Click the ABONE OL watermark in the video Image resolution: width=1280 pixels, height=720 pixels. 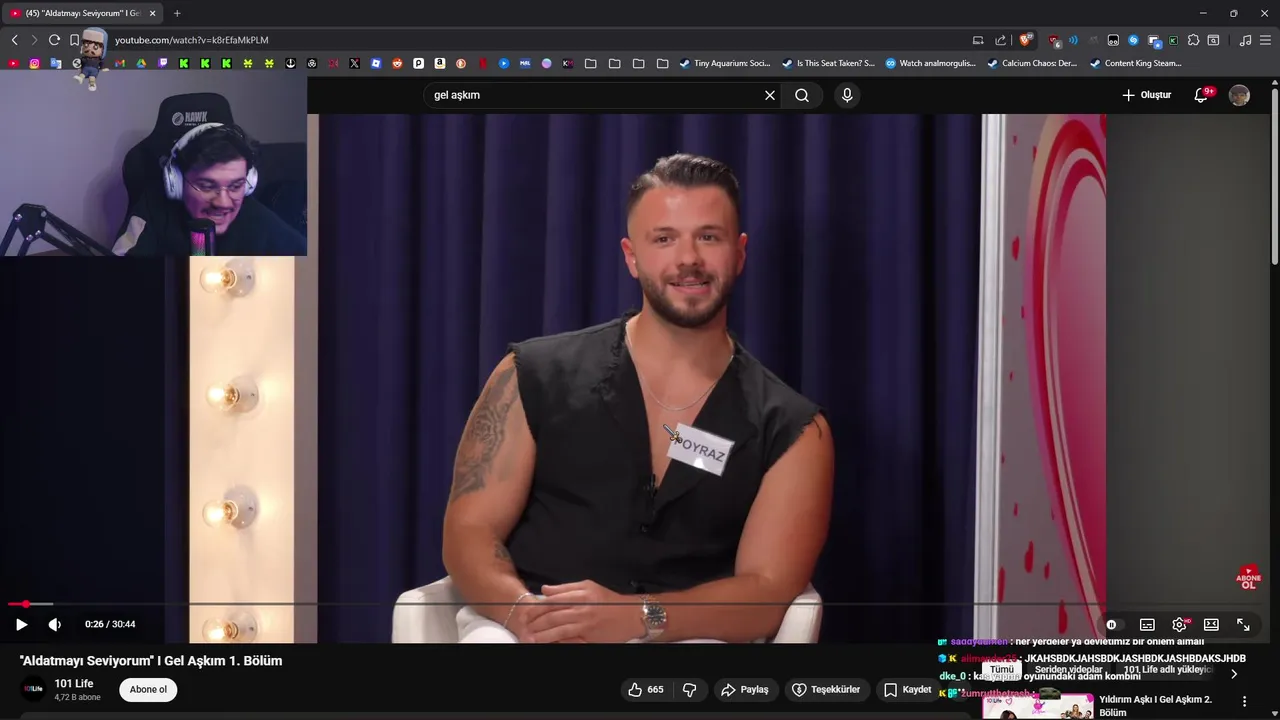point(1248,578)
